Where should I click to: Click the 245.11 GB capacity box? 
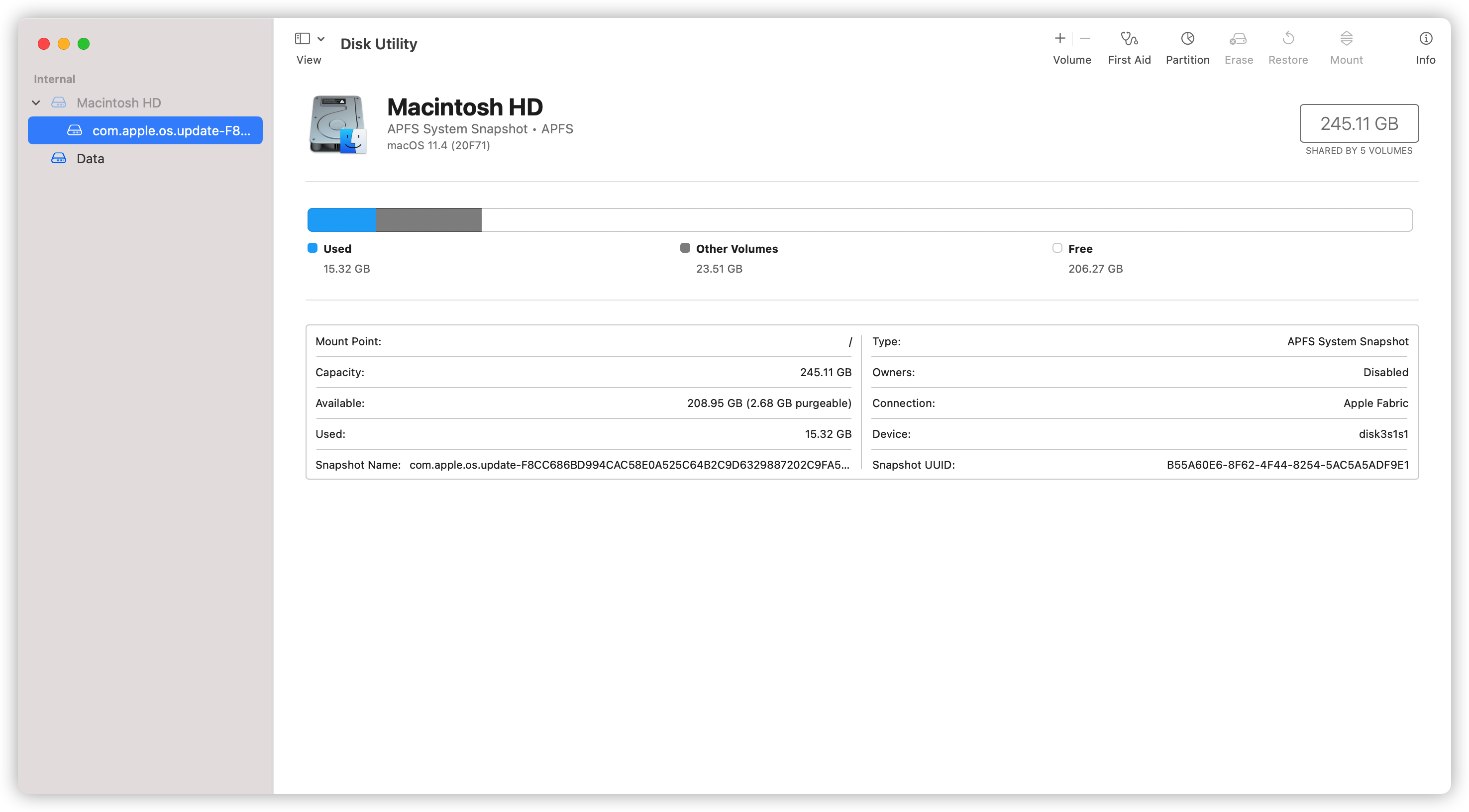[1359, 123]
